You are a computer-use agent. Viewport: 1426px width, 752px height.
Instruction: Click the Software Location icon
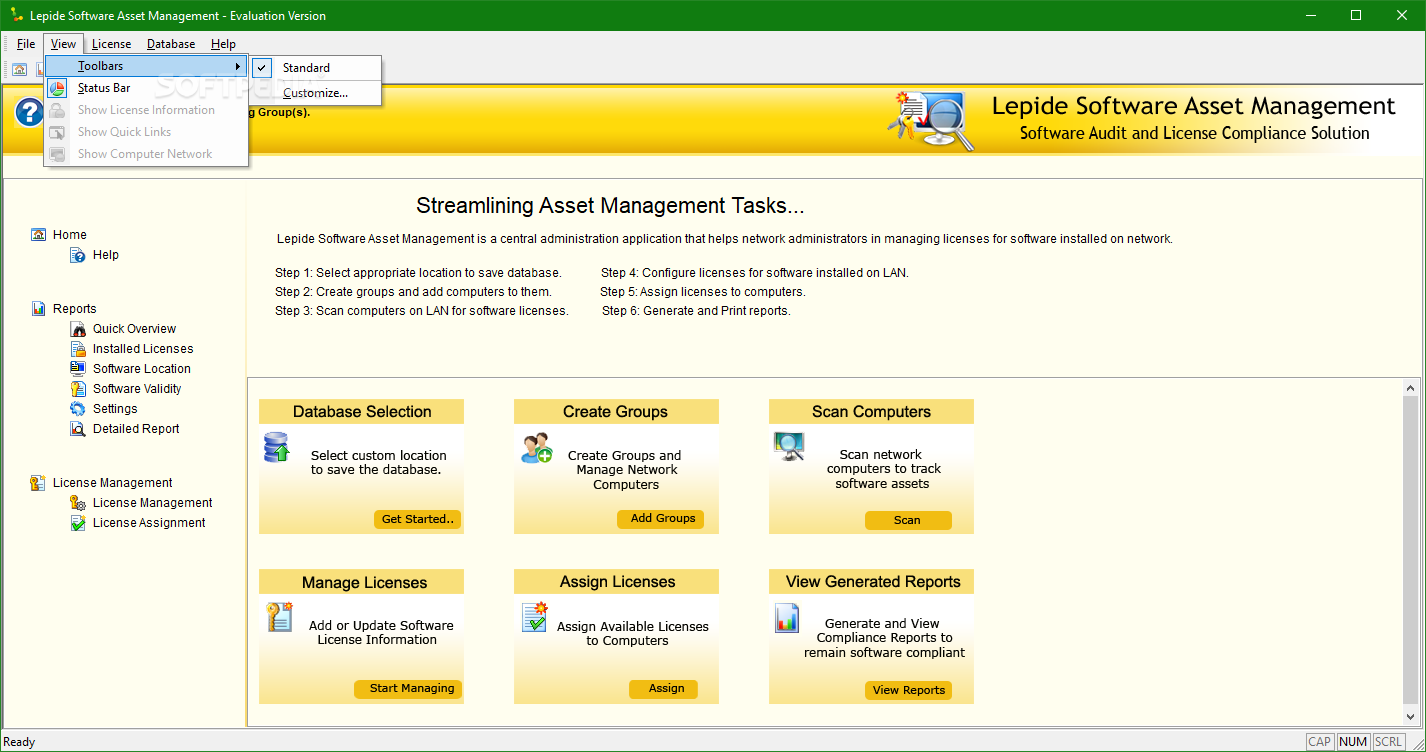click(x=77, y=369)
